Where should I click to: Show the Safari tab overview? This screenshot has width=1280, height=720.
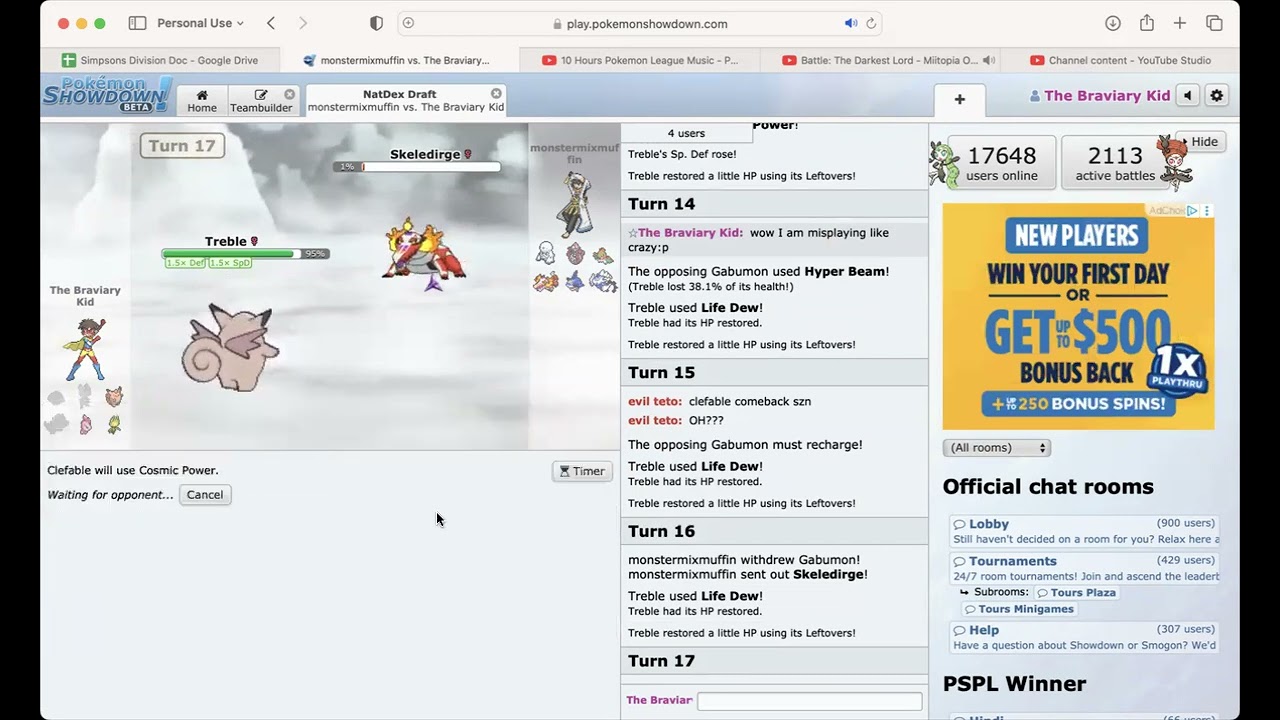point(1214,23)
